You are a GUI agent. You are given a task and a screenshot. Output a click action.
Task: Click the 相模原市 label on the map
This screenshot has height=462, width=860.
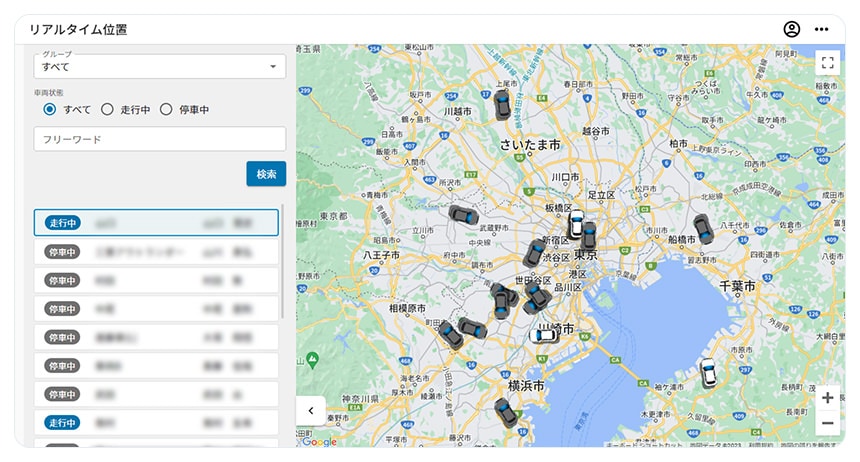(407, 308)
